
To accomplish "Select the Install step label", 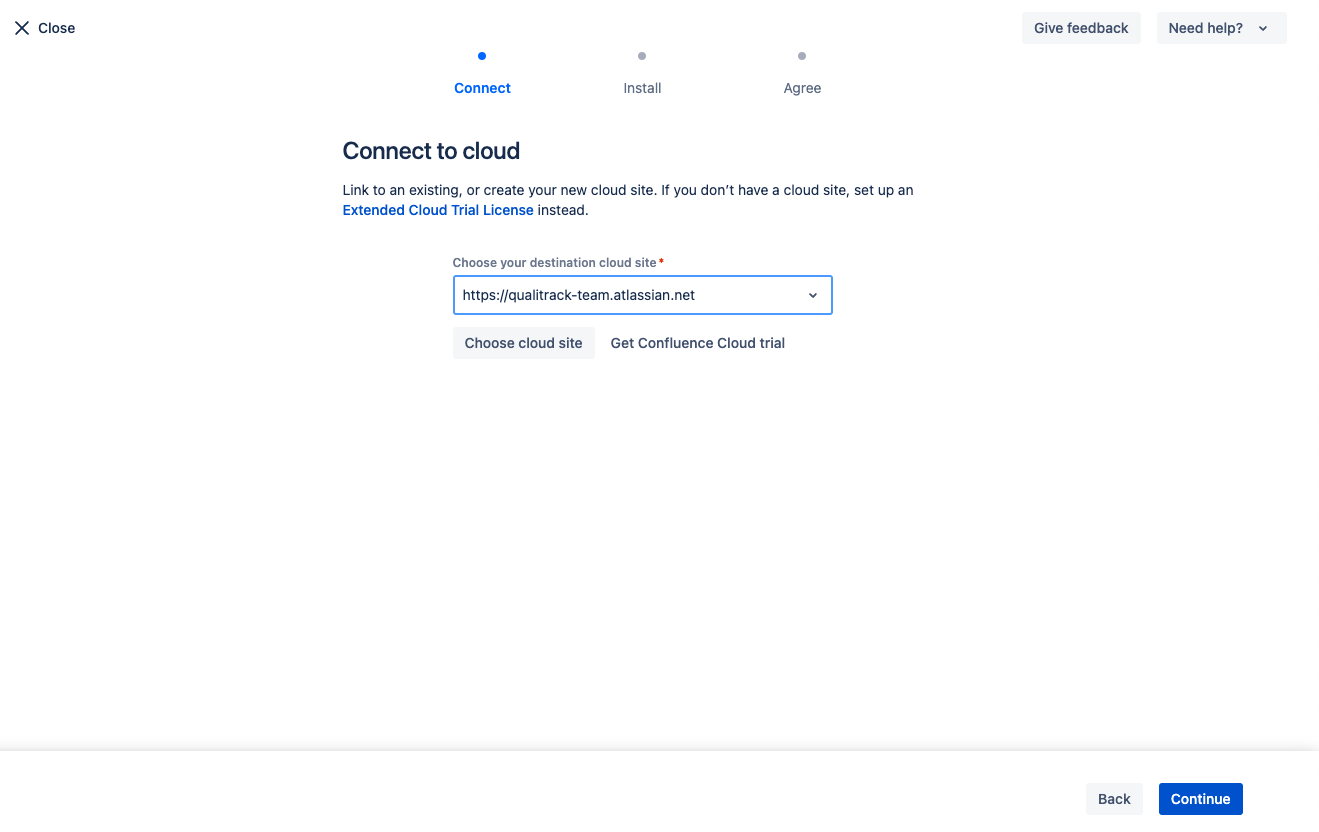I will click(641, 88).
